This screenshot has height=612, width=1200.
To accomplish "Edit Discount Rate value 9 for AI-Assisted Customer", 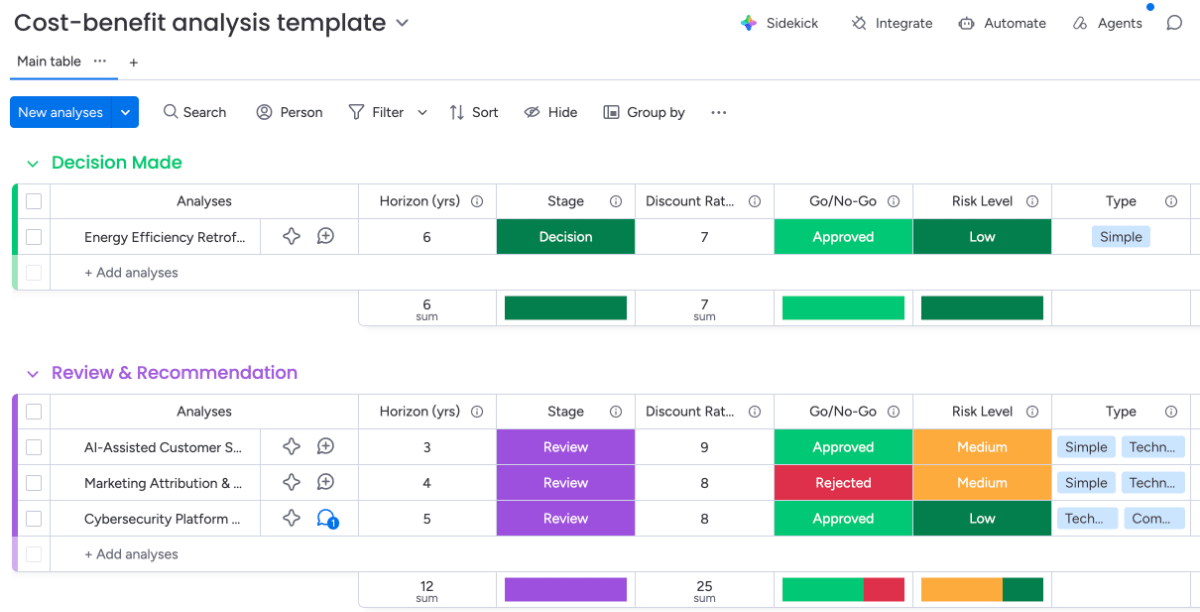I will click(x=705, y=447).
